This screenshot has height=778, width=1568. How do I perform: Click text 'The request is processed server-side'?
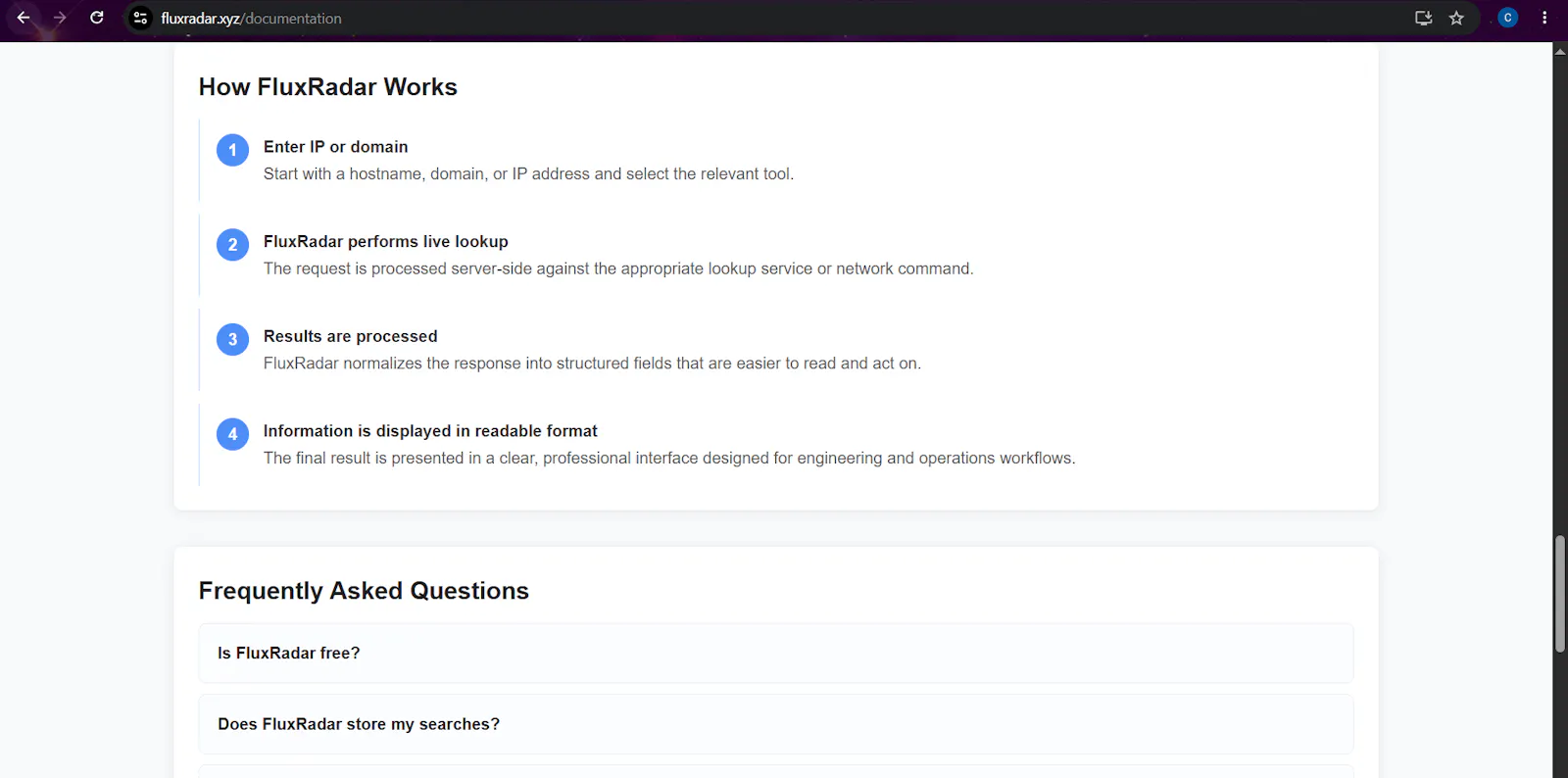(398, 268)
